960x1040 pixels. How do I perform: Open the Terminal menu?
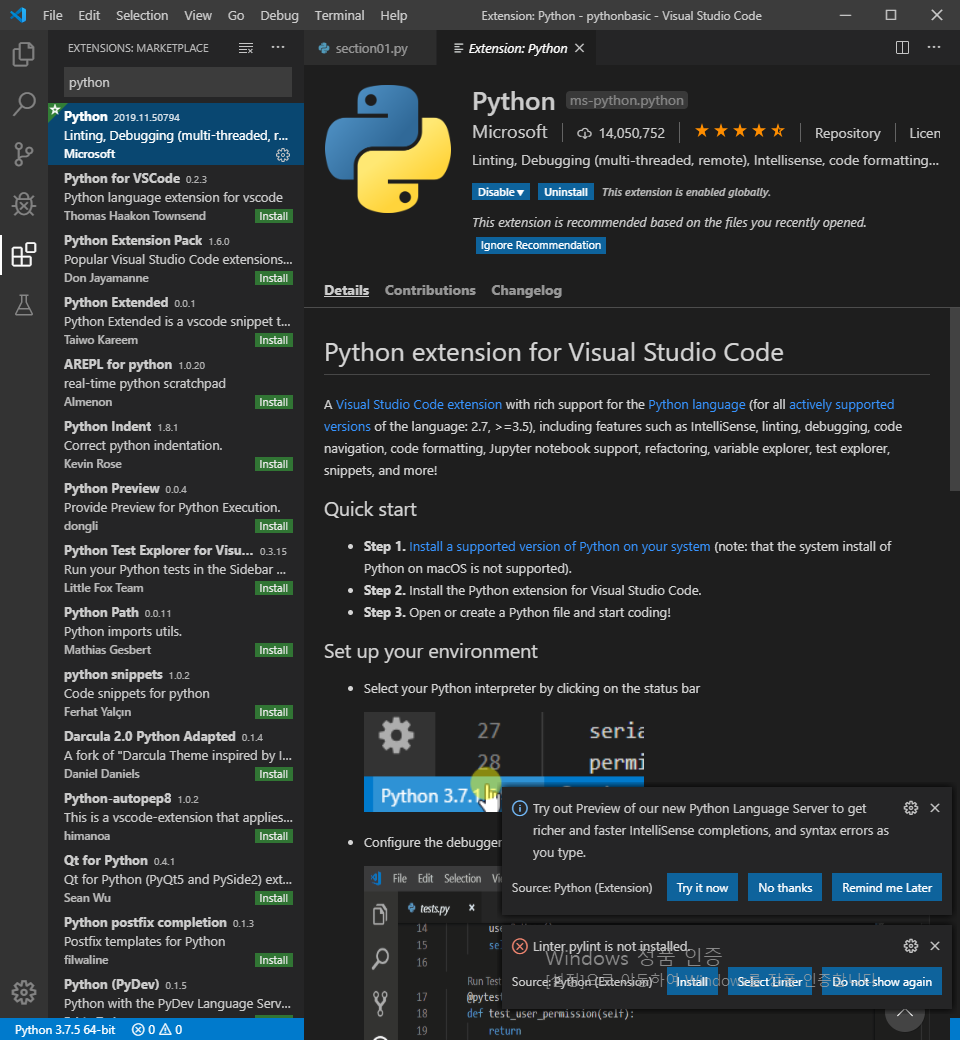(x=339, y=15)
